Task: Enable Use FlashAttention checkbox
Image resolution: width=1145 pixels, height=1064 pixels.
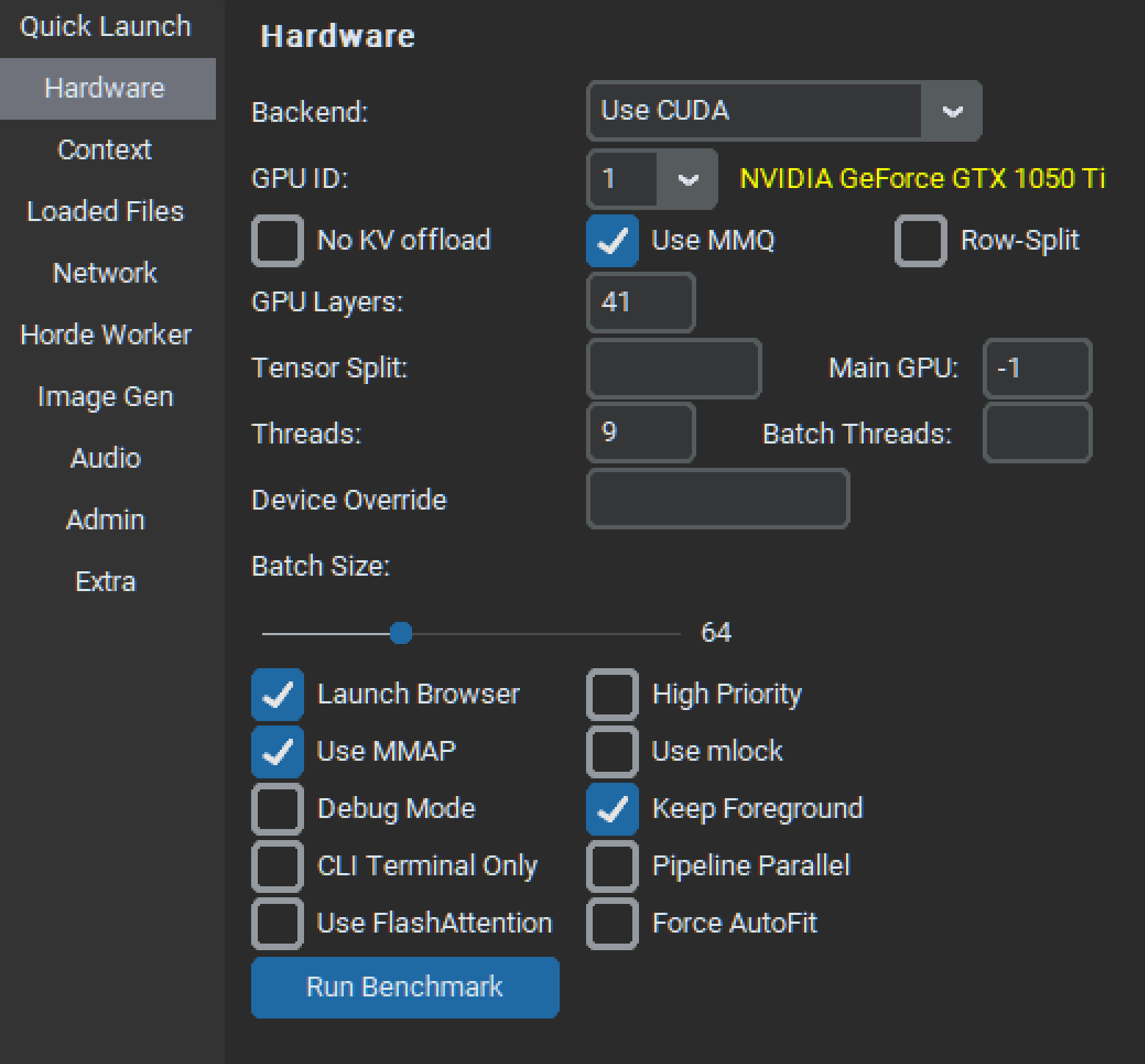Action: coord(278,924)
